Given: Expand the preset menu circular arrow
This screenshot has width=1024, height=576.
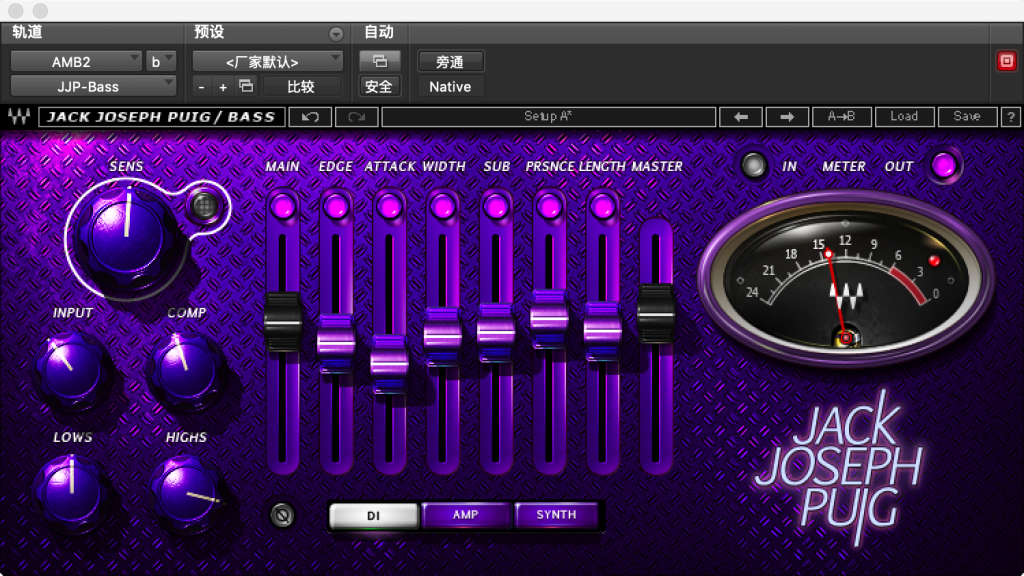Looking at the screenshot, I should point(336,33).
